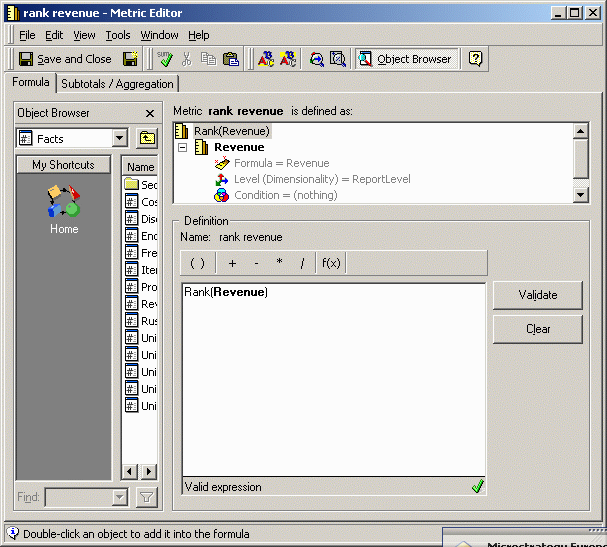Click the Cut scissors icon
This screenshot has height=547, width=607.
(187, 59)
